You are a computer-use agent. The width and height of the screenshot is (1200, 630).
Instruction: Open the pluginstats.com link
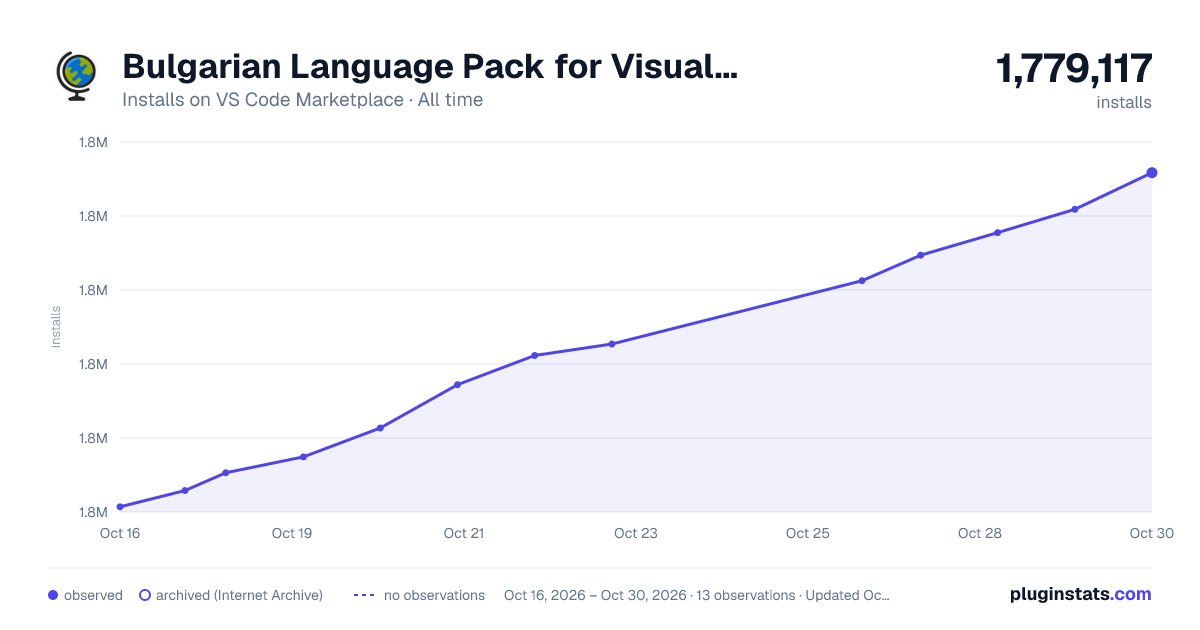[x=1081, y=594]
